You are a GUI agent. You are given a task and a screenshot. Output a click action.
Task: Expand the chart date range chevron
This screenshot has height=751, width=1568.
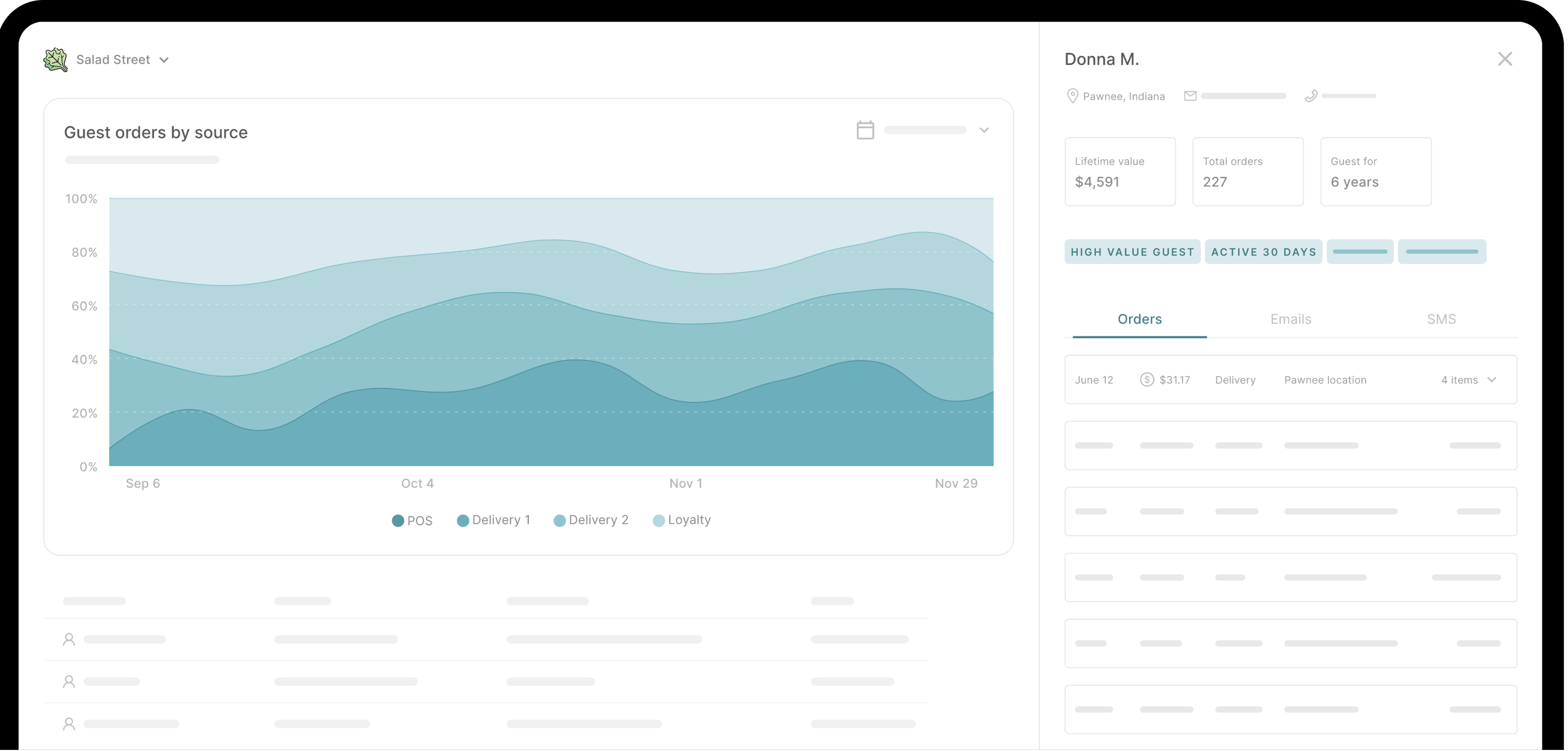pyautogui.click(x=984, y=130)
